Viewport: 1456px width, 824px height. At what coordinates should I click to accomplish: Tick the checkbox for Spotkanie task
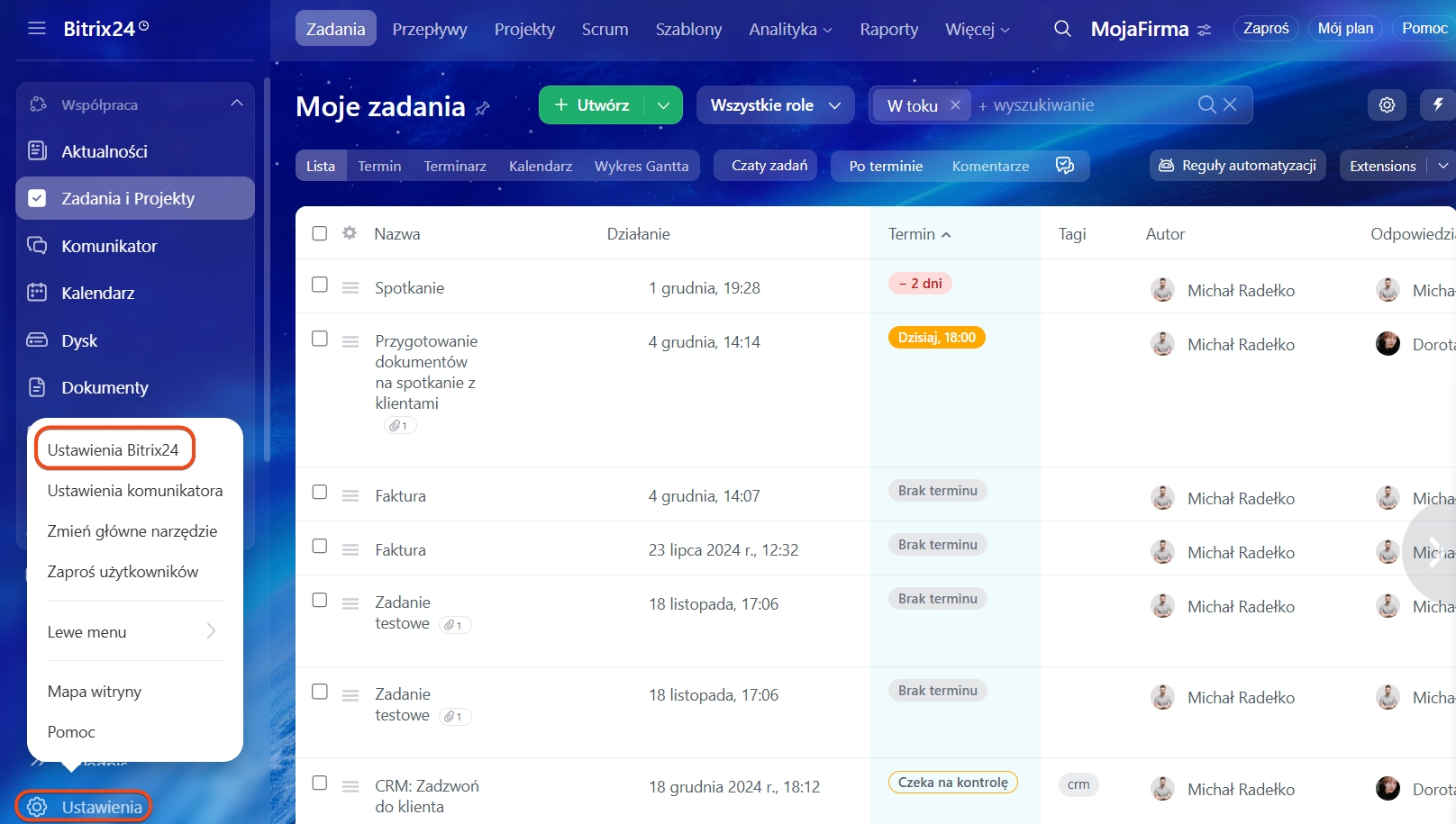tap(320, 285)
